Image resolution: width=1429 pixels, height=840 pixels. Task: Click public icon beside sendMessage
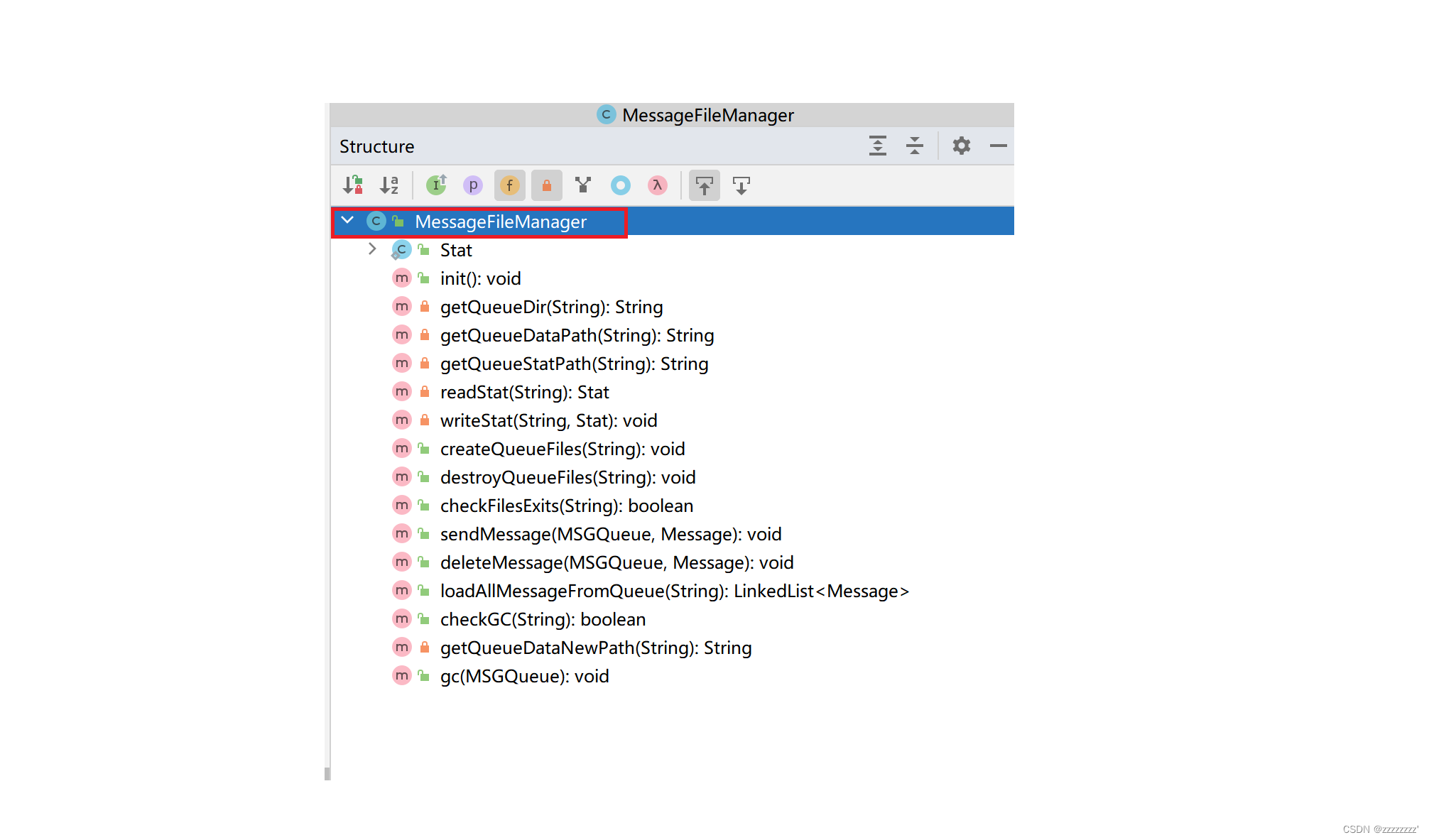pos(424,533)
